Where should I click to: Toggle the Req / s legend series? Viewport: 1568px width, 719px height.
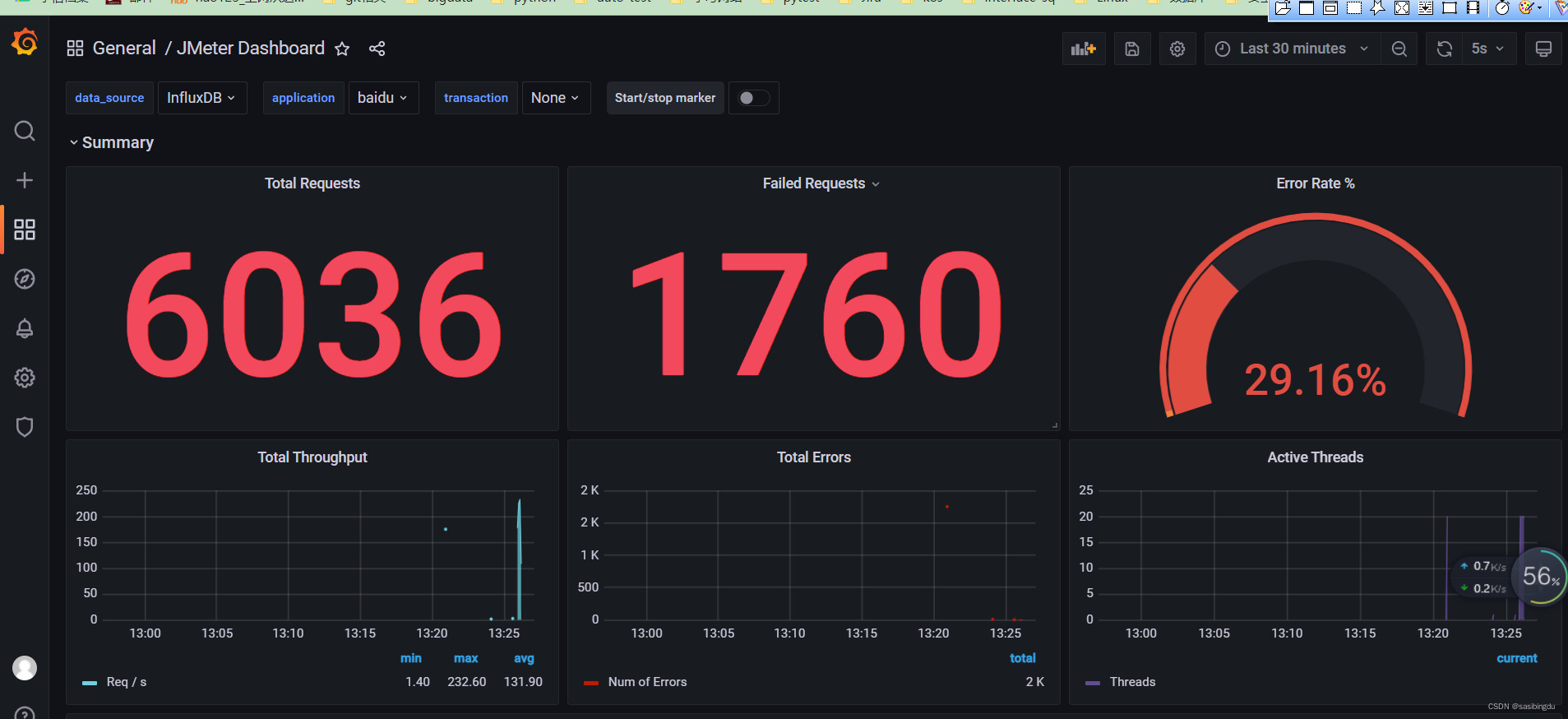[127, 682]
